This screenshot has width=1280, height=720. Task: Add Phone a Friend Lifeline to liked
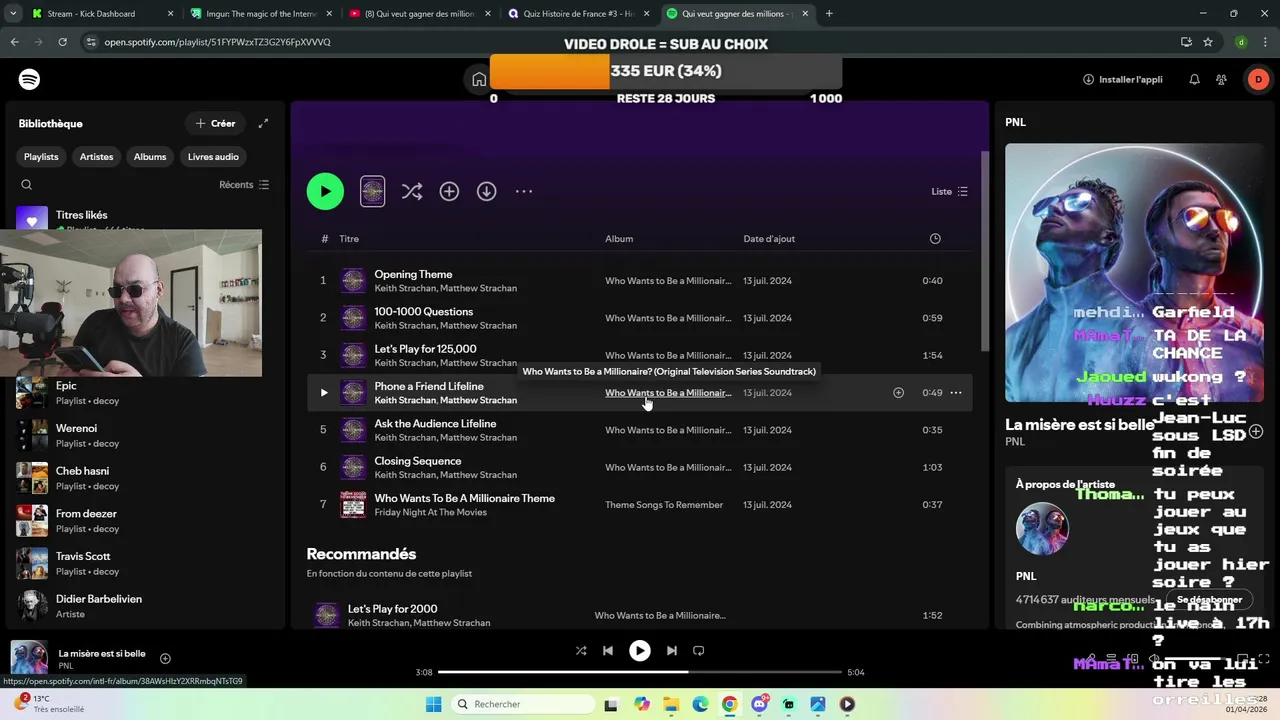click(x=898, y=393)
